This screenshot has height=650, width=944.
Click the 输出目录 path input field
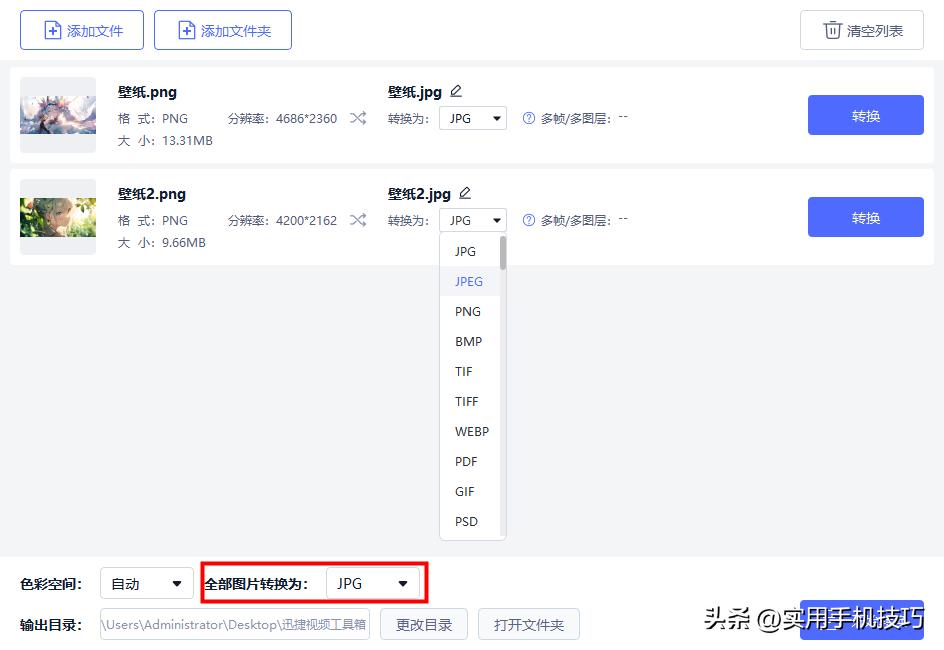tap(234, 623)
